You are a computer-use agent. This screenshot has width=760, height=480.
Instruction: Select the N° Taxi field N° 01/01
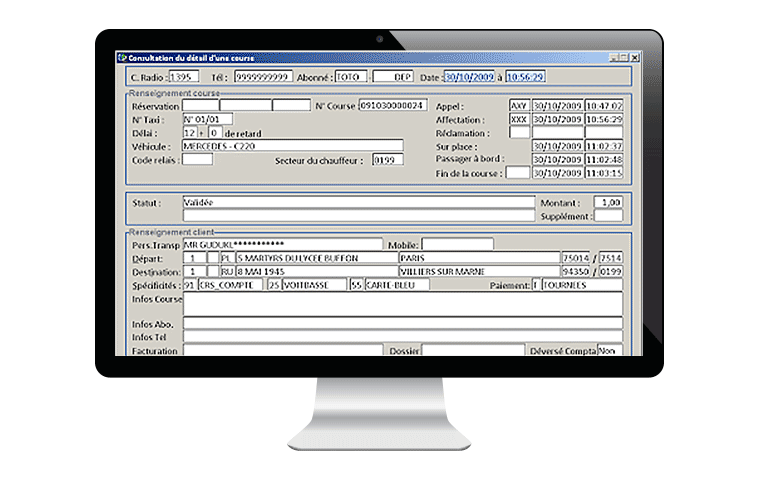point(207,119)
